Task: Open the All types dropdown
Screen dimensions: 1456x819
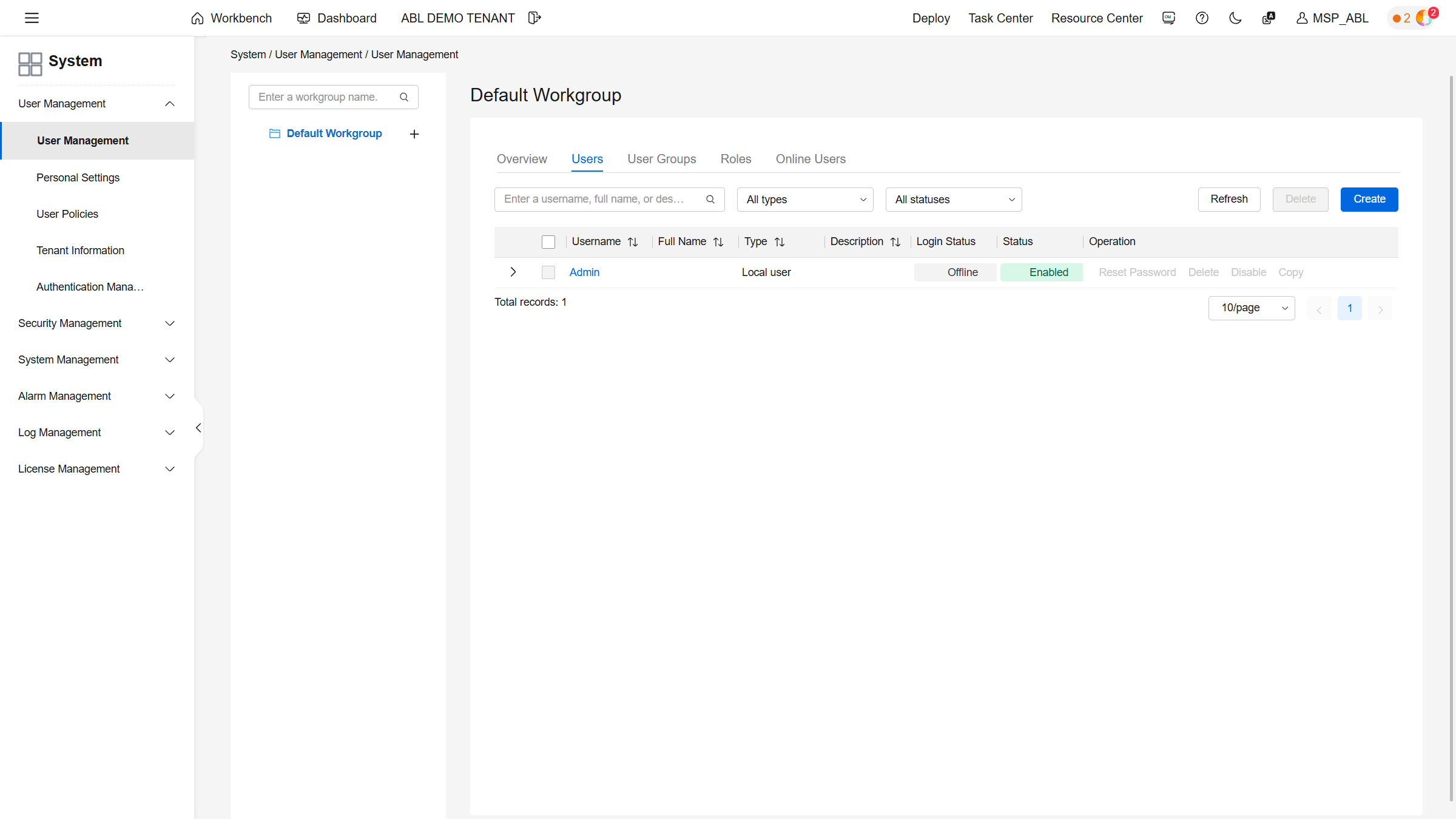Action: coord(805,200)
